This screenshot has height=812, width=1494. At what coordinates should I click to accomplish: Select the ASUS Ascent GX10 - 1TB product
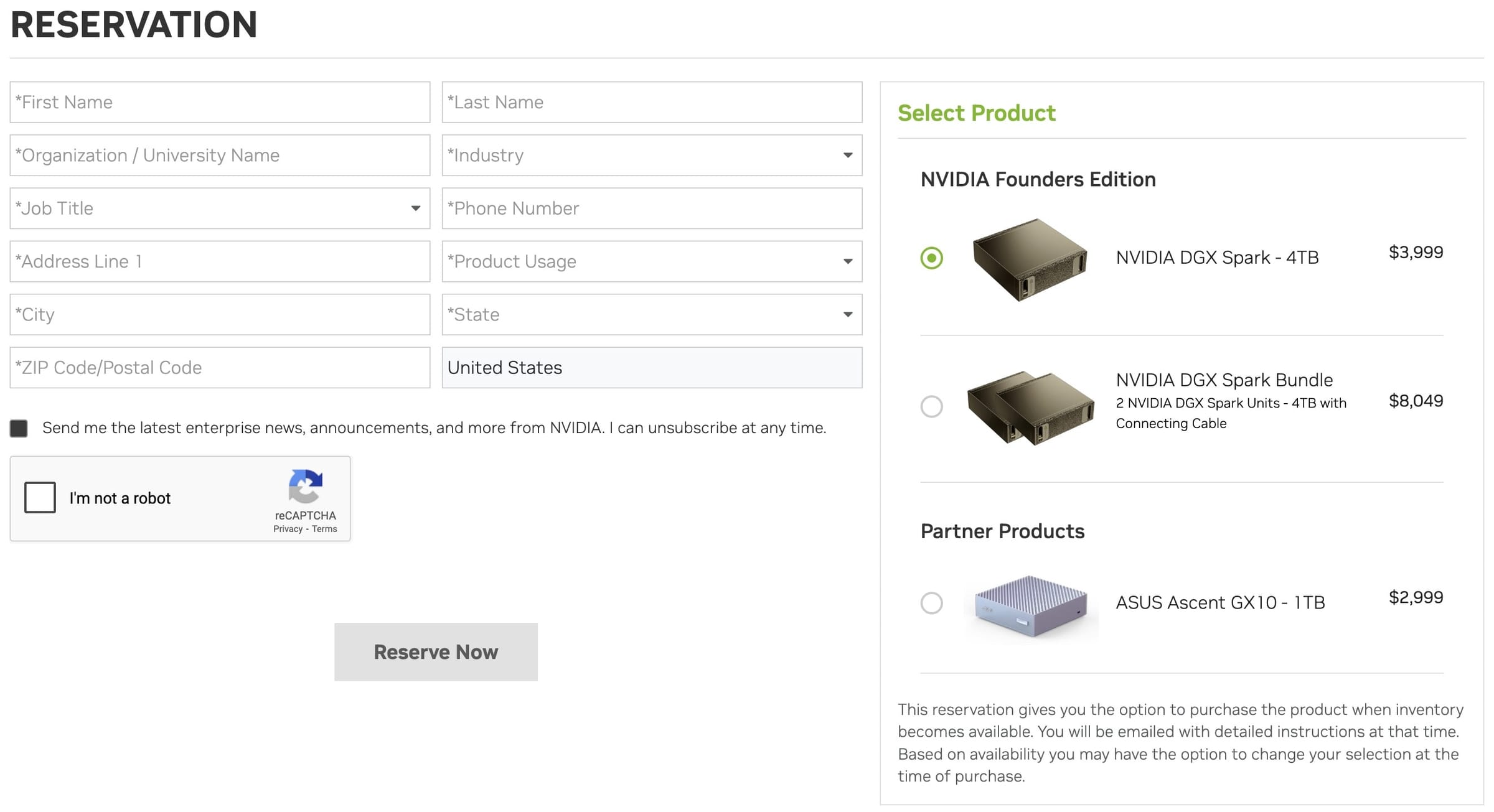tap(932, 603)
